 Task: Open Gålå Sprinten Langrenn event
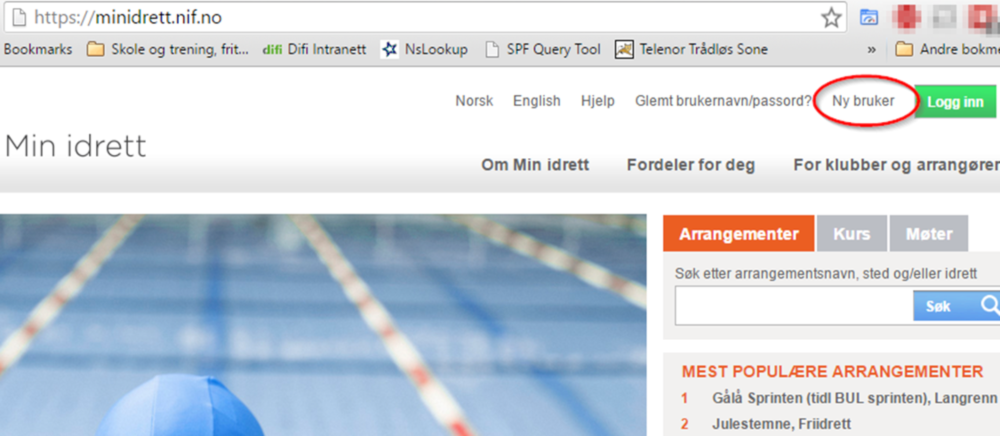(855, 398)
